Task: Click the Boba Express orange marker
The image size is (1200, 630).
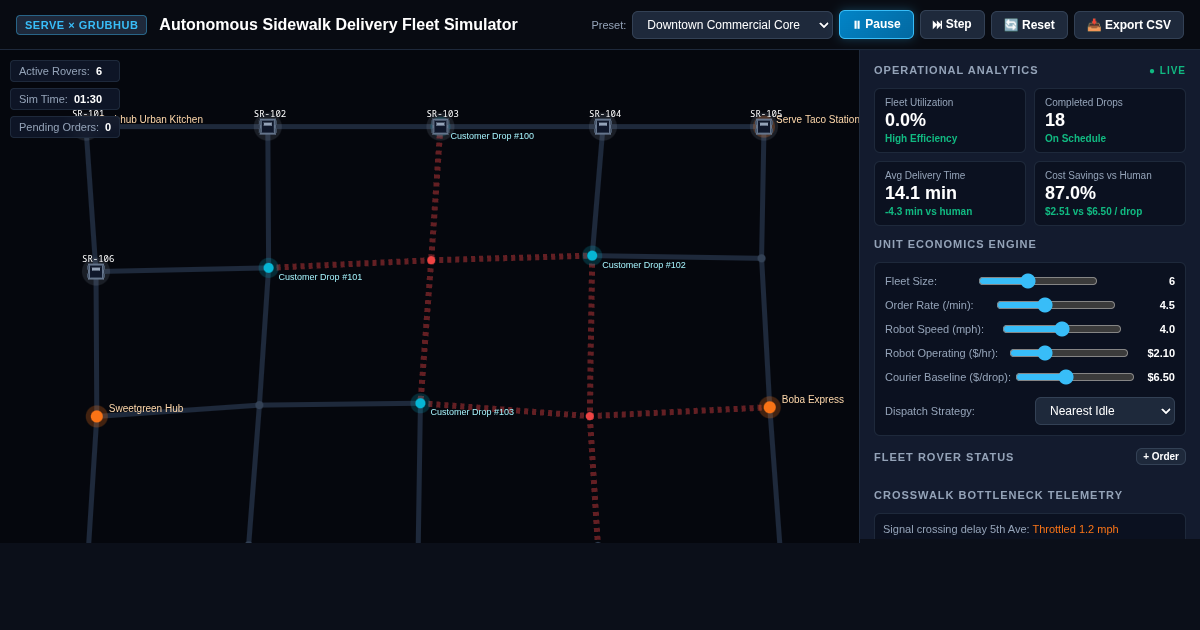Action: [x=770, y=407]
